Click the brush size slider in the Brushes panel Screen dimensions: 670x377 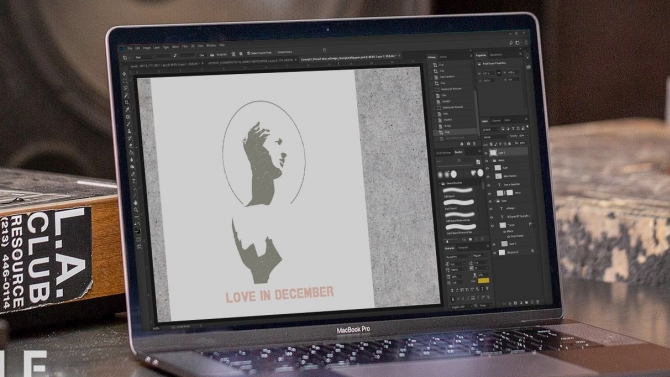pyautogui.click(x=454, y=166)
